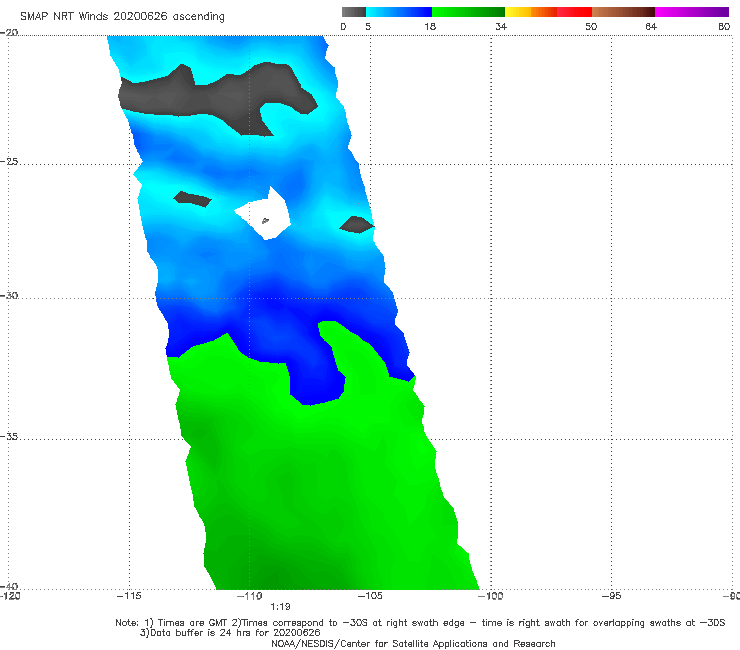The image size is (740, 650).
Task: Click the yellow-orange segment of the color bar
Action: click(x=530, y=12)
